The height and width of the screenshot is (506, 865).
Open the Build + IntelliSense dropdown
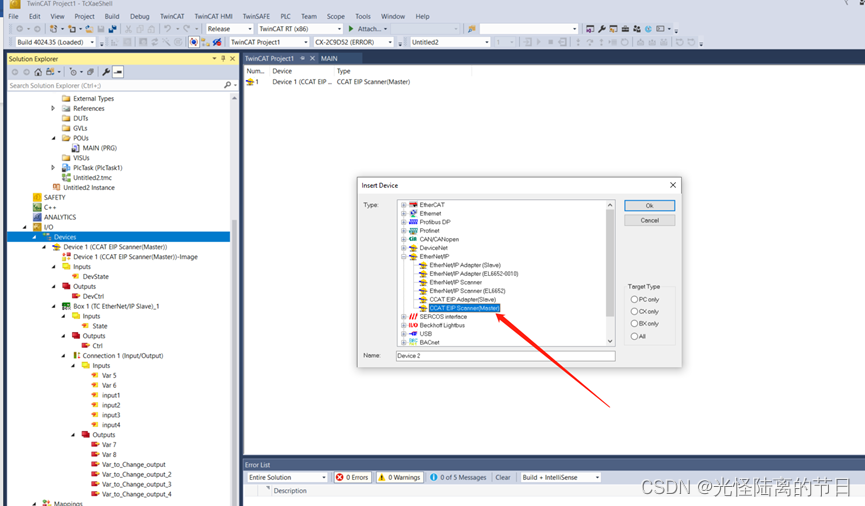coord(597,477)
